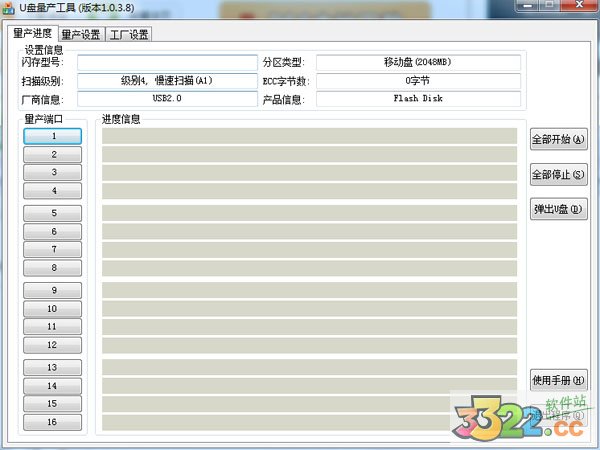The height and width of the screenshot is (450, 600).
Task: Select production port 1 button
Action: (52, 136)
